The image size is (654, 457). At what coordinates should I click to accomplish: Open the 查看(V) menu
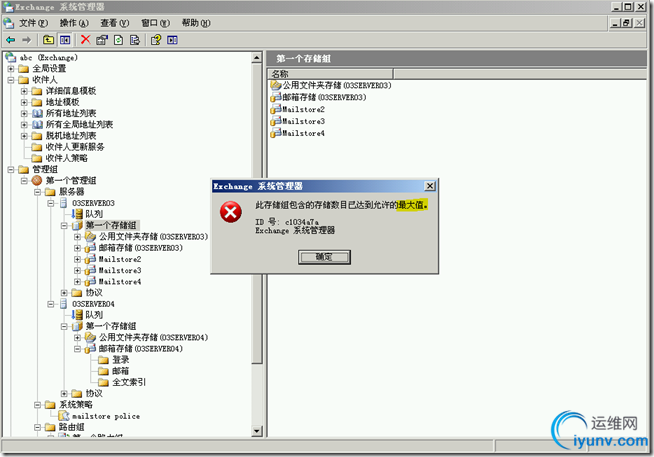pyautogui.click(x=115, y=23)
